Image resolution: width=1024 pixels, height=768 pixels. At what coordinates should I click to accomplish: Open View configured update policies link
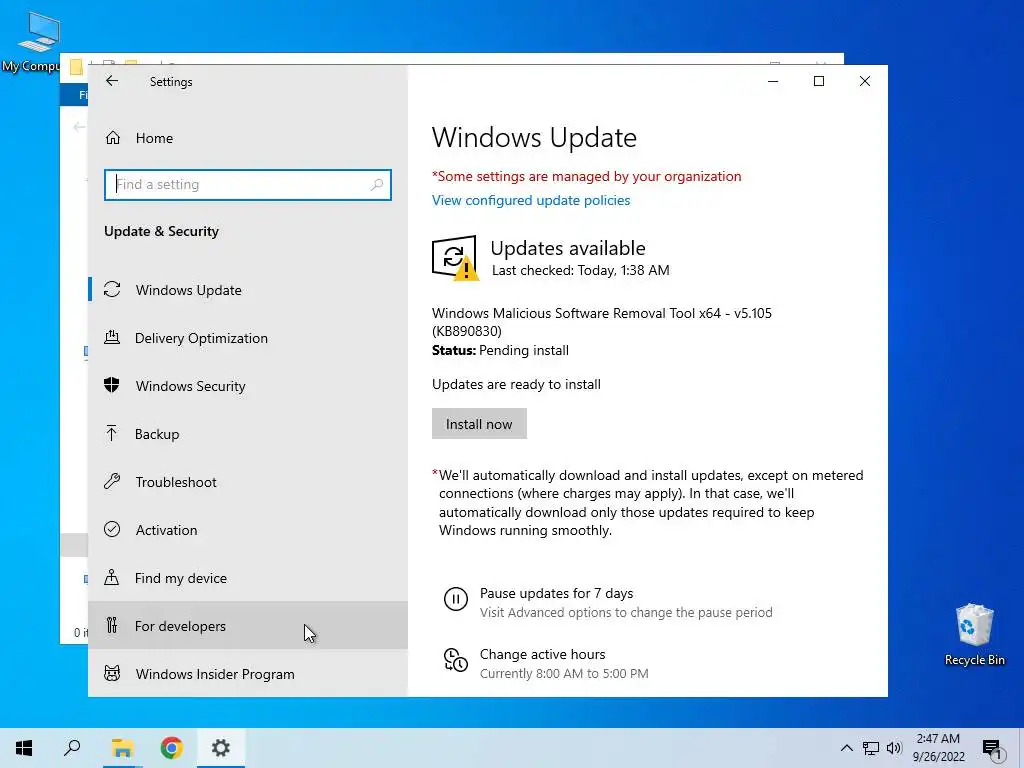click(531, 200)
